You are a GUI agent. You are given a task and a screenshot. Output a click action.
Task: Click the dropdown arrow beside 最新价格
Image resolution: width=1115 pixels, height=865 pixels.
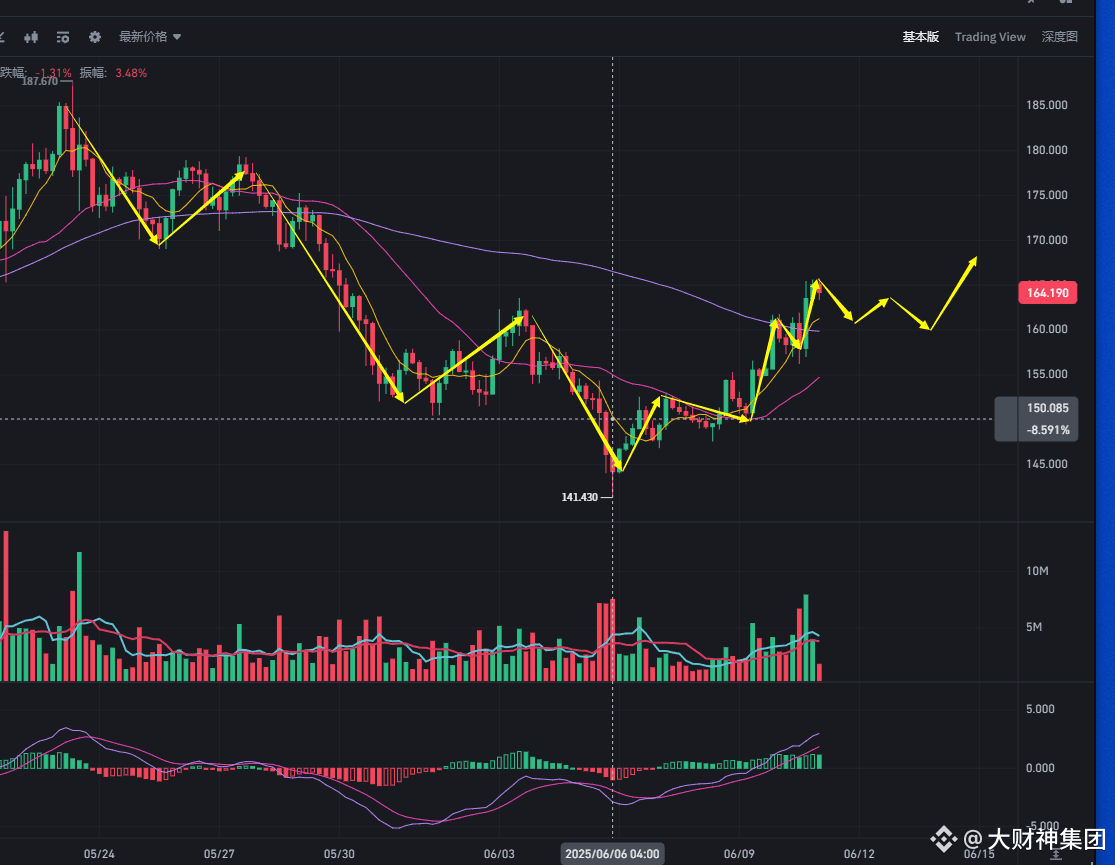177,37
